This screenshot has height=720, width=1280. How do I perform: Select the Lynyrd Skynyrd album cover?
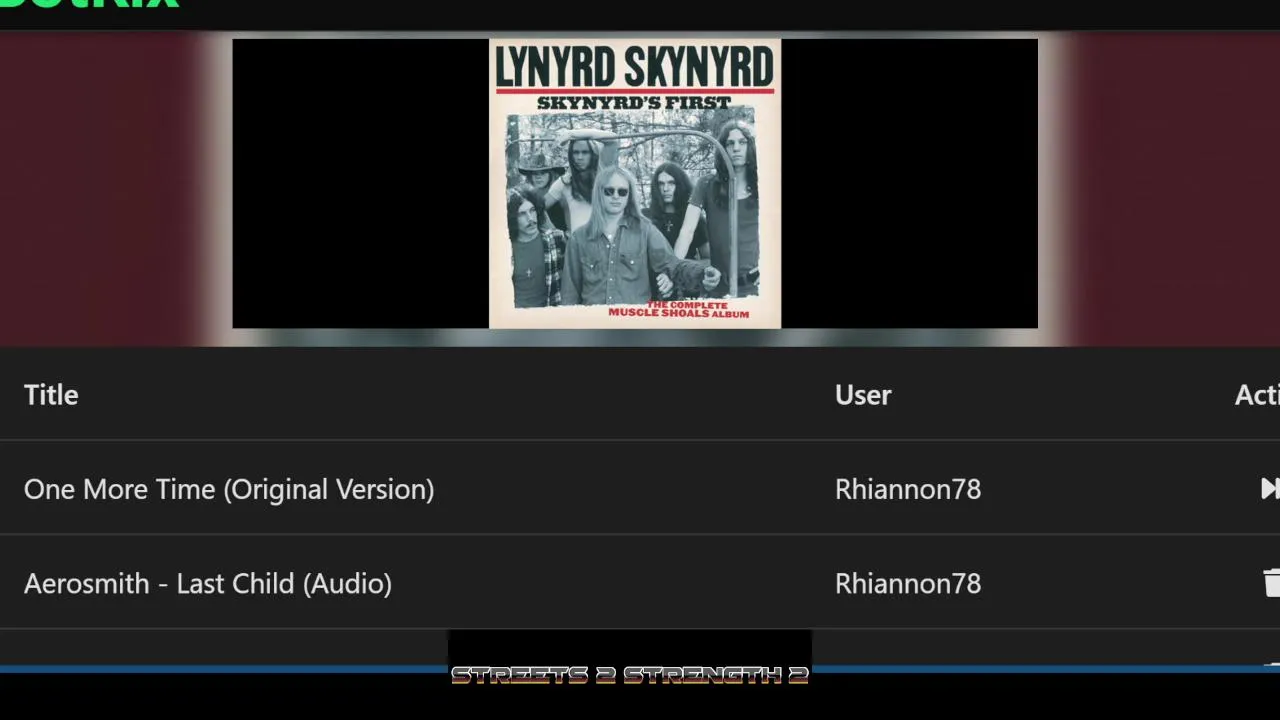pos(635,183)
